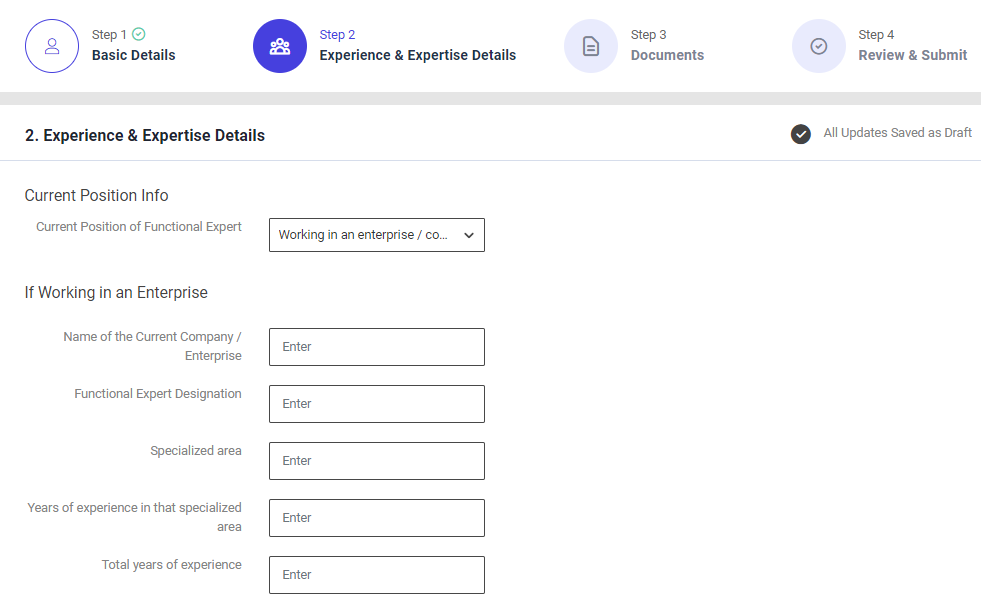Click the Step 1 person icon

[x=52, y=46]
